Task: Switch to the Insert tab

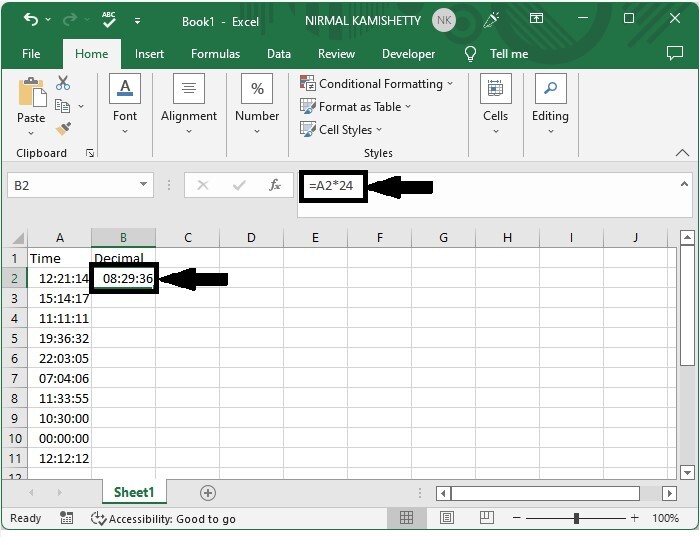Action: pos(149,54)
